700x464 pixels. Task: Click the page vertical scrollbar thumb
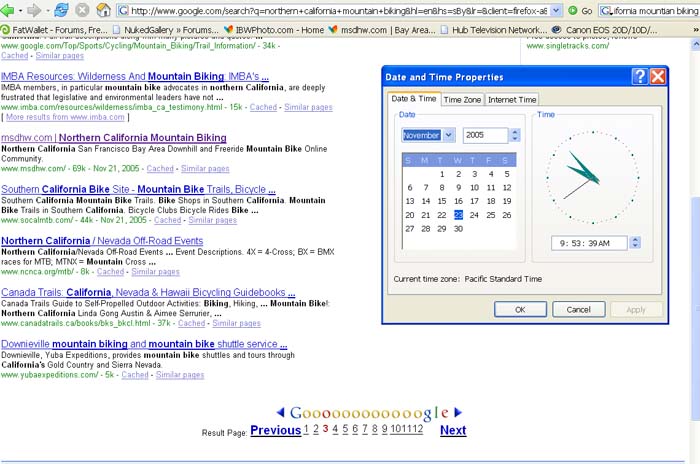point(696,308)
